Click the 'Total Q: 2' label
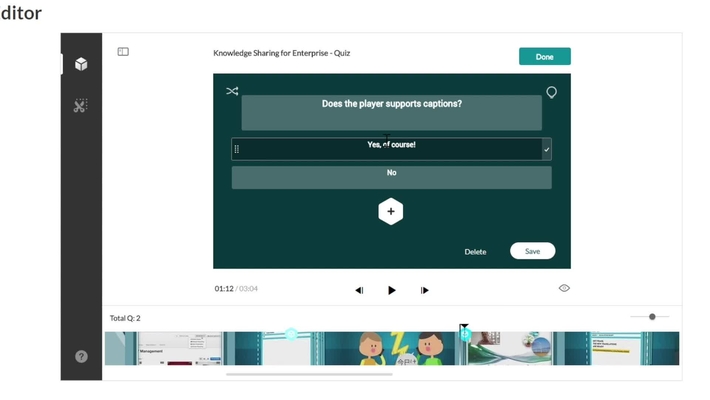 125,318
